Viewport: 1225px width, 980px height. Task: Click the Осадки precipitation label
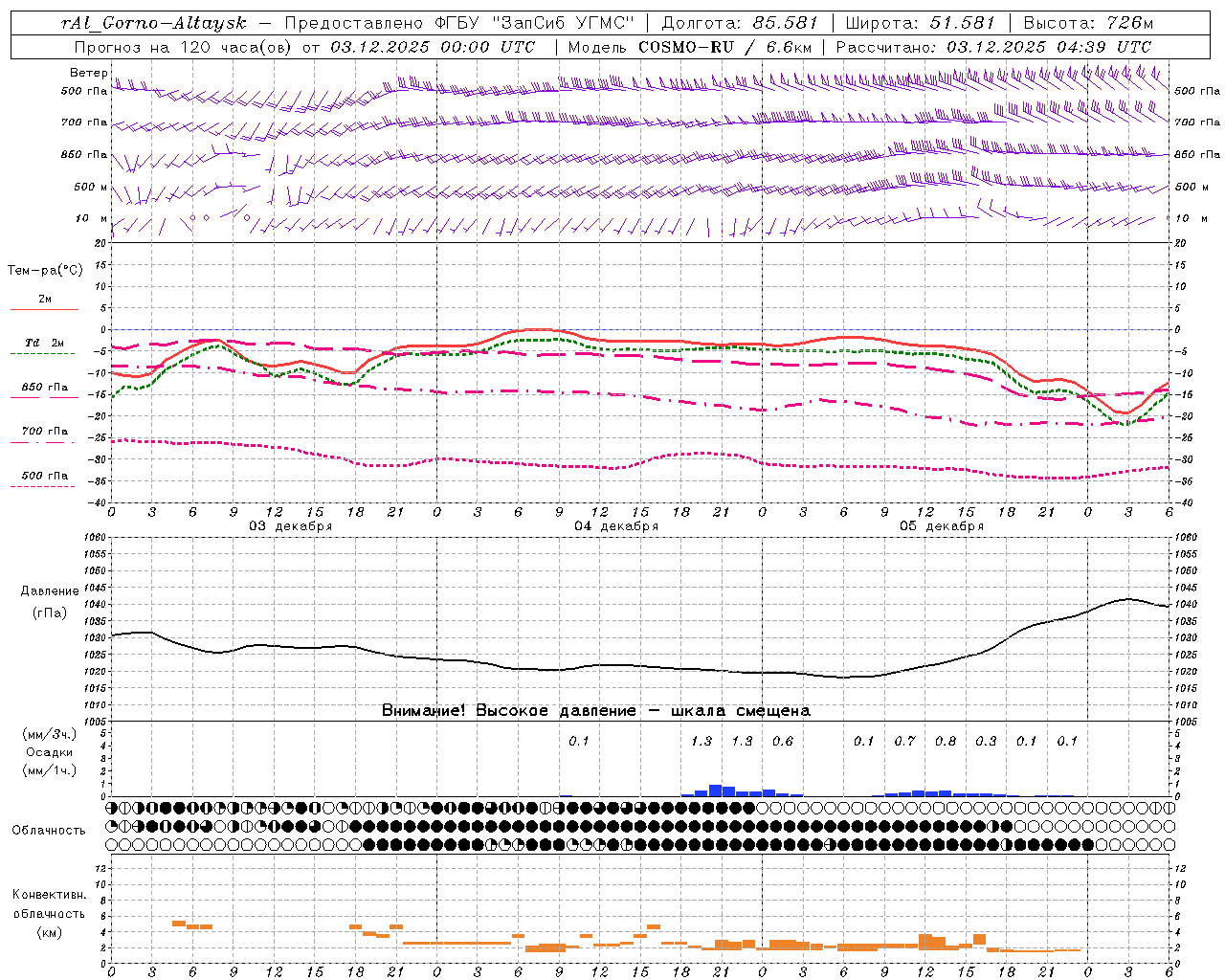(x=50, y=752)
